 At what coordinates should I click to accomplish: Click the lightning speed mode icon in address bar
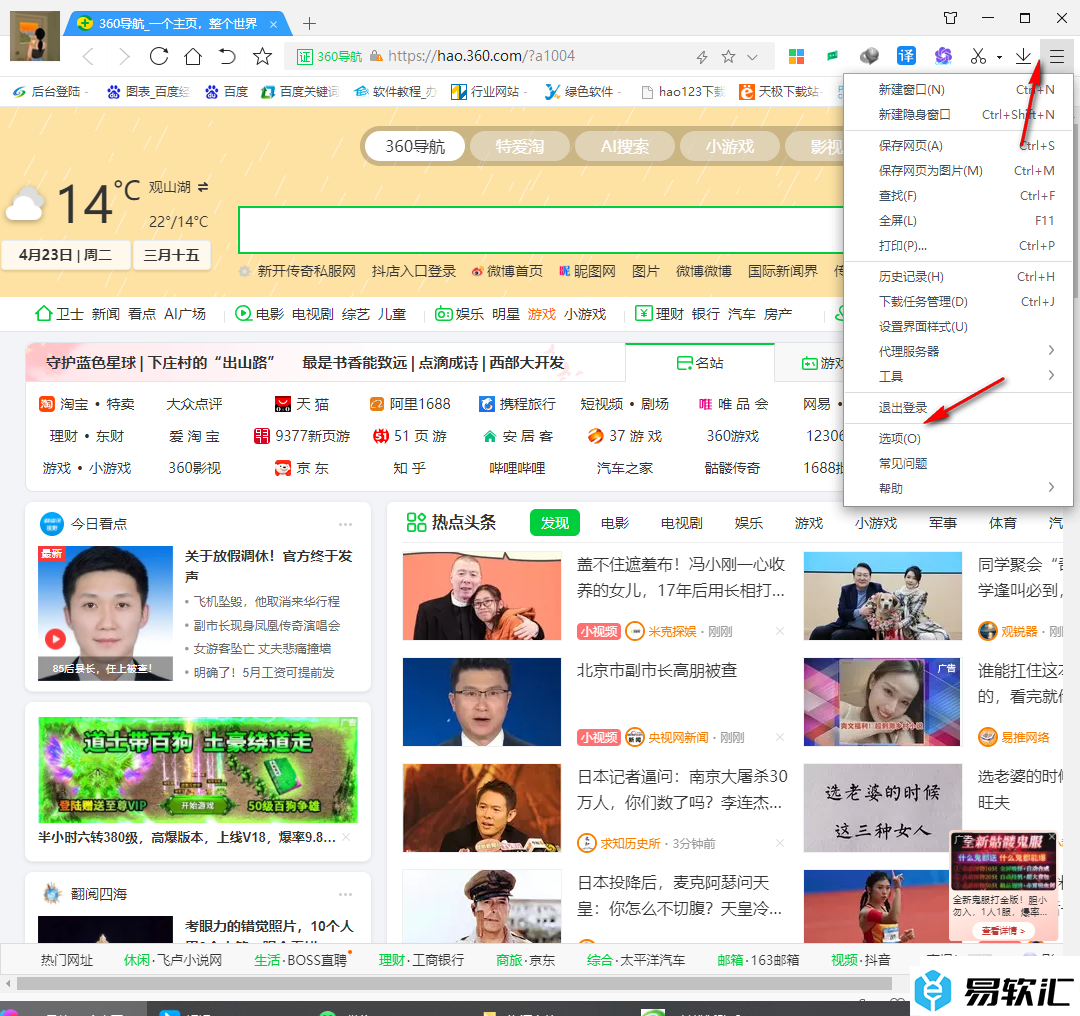(x=702, y=57)
